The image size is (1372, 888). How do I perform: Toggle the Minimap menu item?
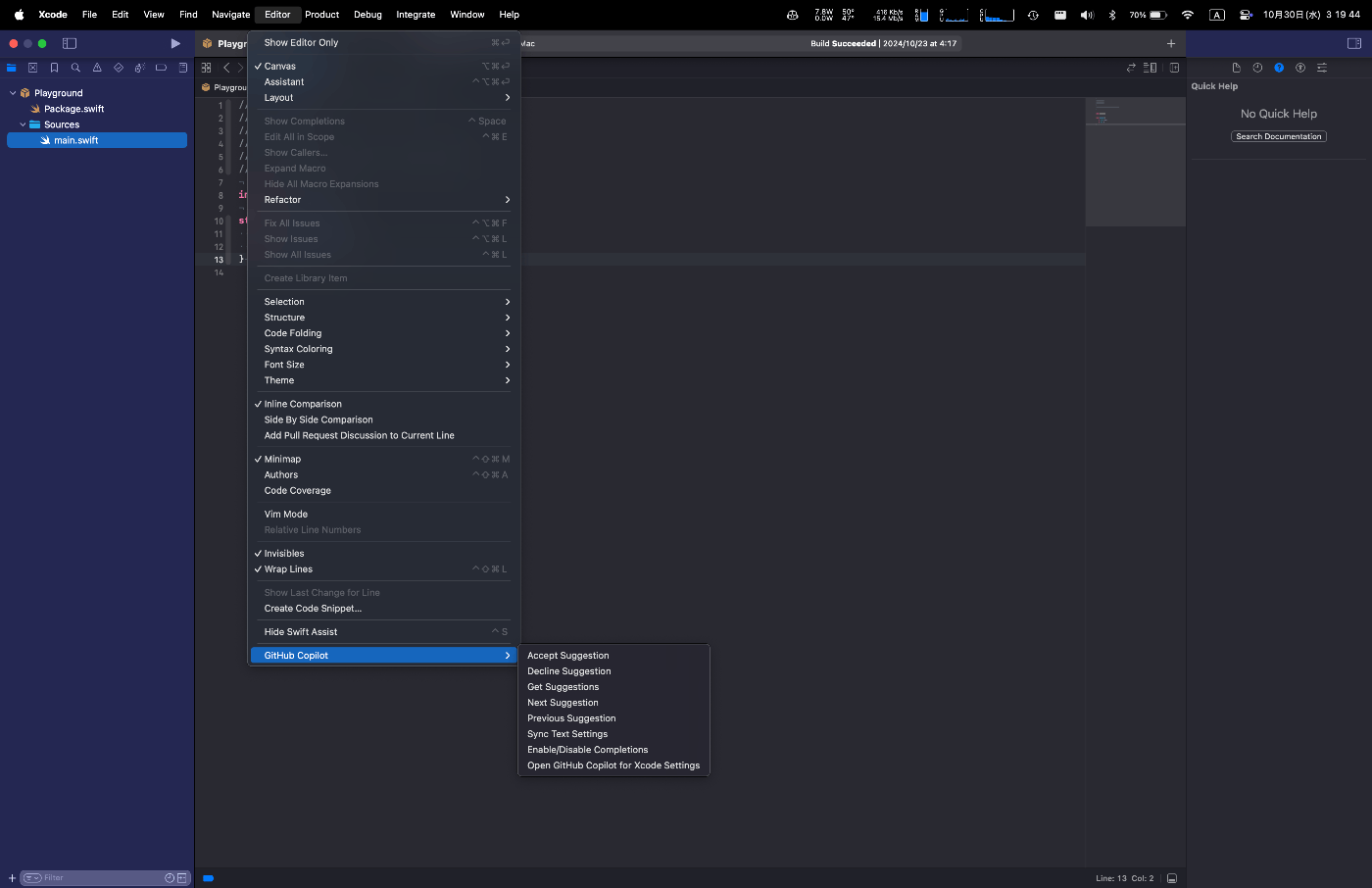(x=383, y=459)
